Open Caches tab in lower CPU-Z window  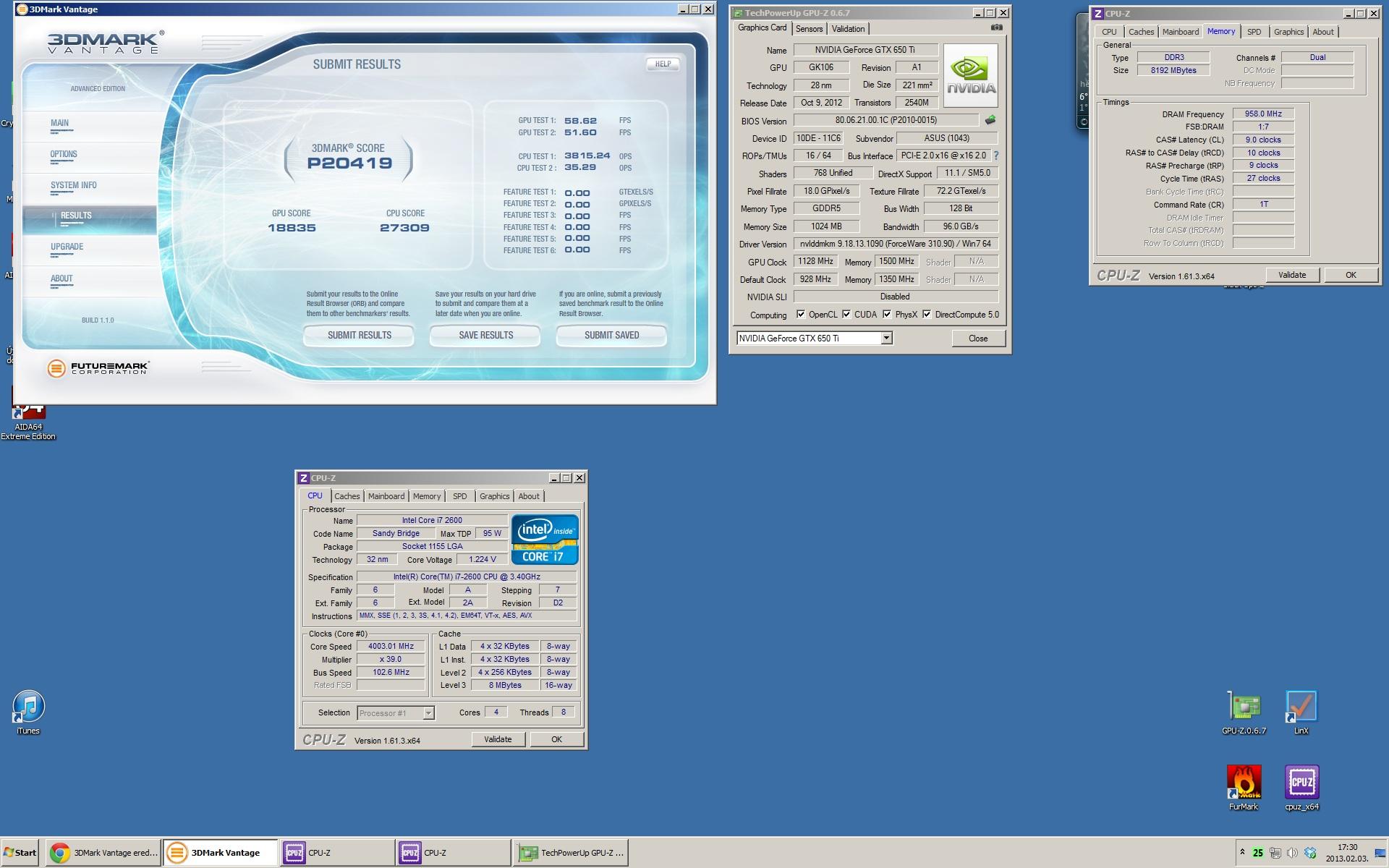[x=347, y=496]
